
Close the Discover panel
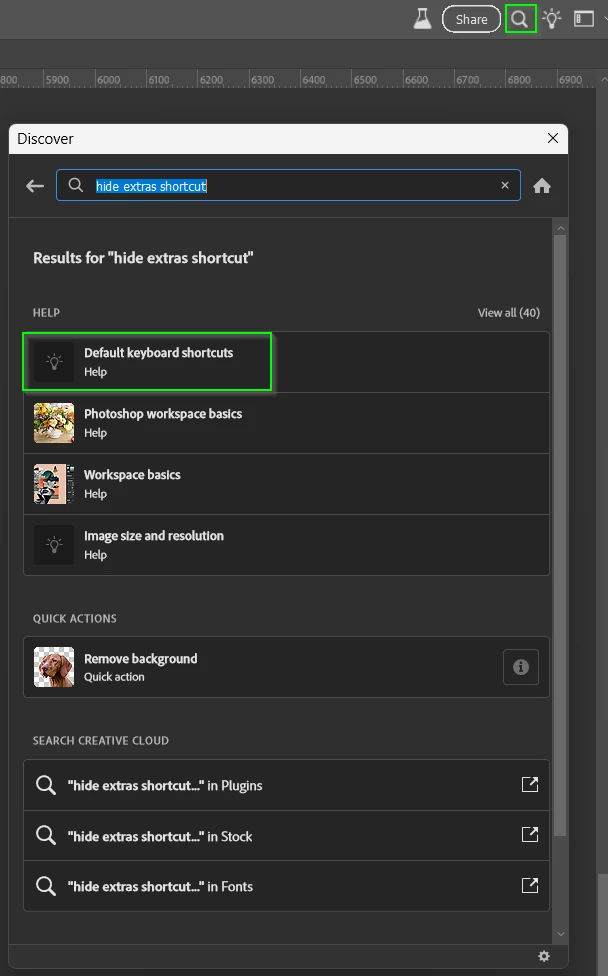click(553, 138)
